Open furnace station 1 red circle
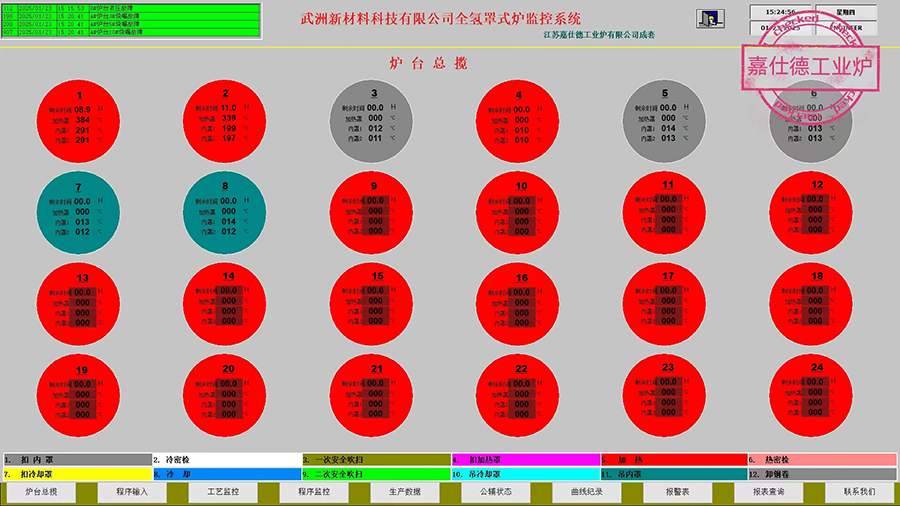900x506 pixels. (79, 121)
